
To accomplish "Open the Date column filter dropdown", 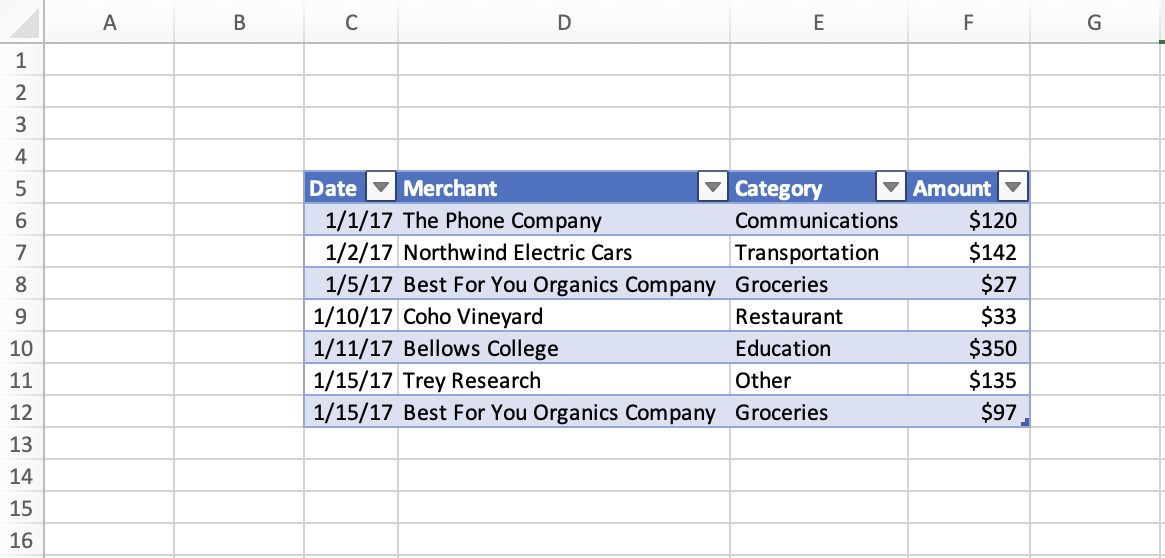I will click(x=382, y=188).
